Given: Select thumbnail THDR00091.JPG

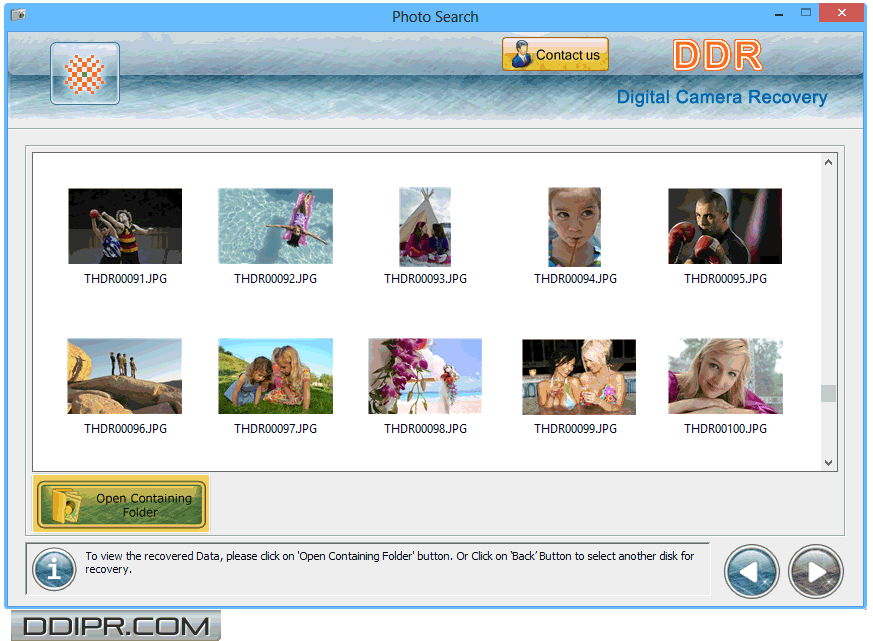Looking at the screenshot, I should (x=125, y=227).
